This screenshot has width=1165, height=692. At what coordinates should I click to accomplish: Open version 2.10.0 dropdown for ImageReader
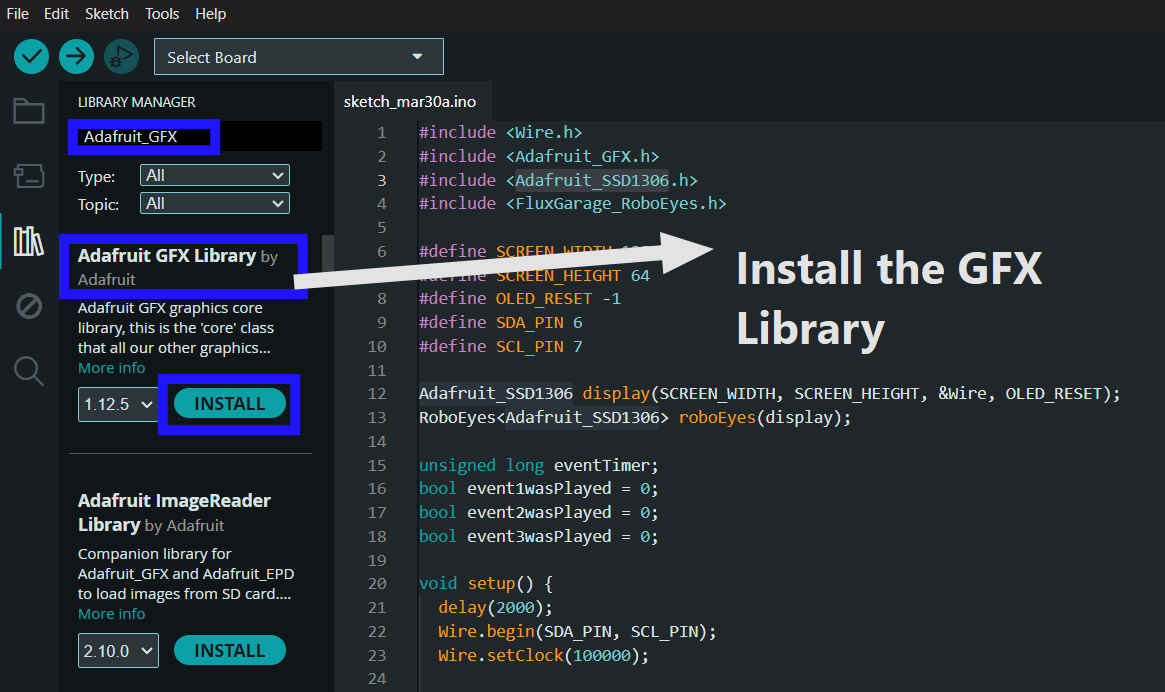(117, 651)
